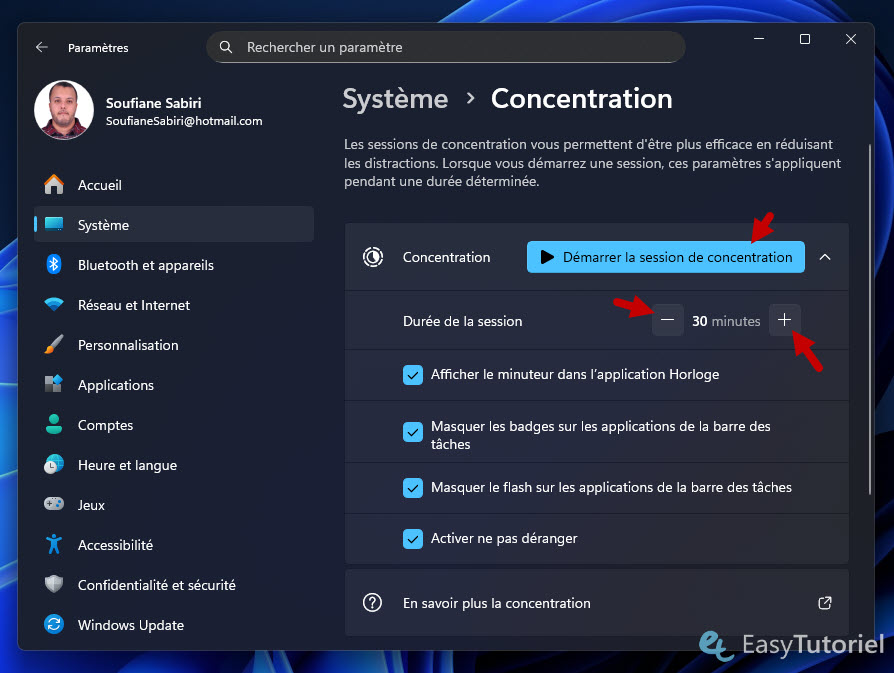Open Confidentialité et sécurité settings
The height and width of the screenshot is (673, 894).
[x=156, y=585]
